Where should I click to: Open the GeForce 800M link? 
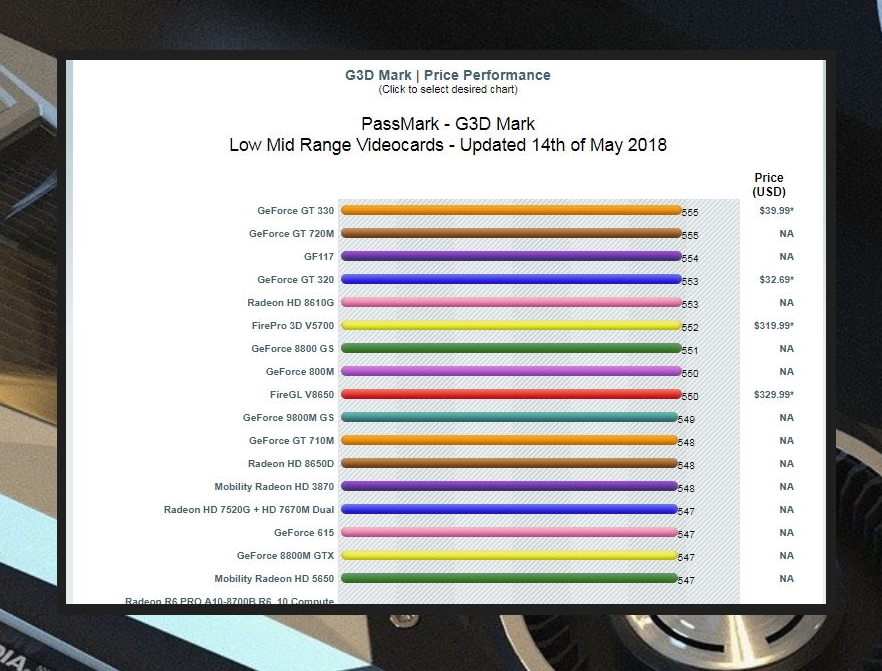pyautogui.click(x=300, y=372)
